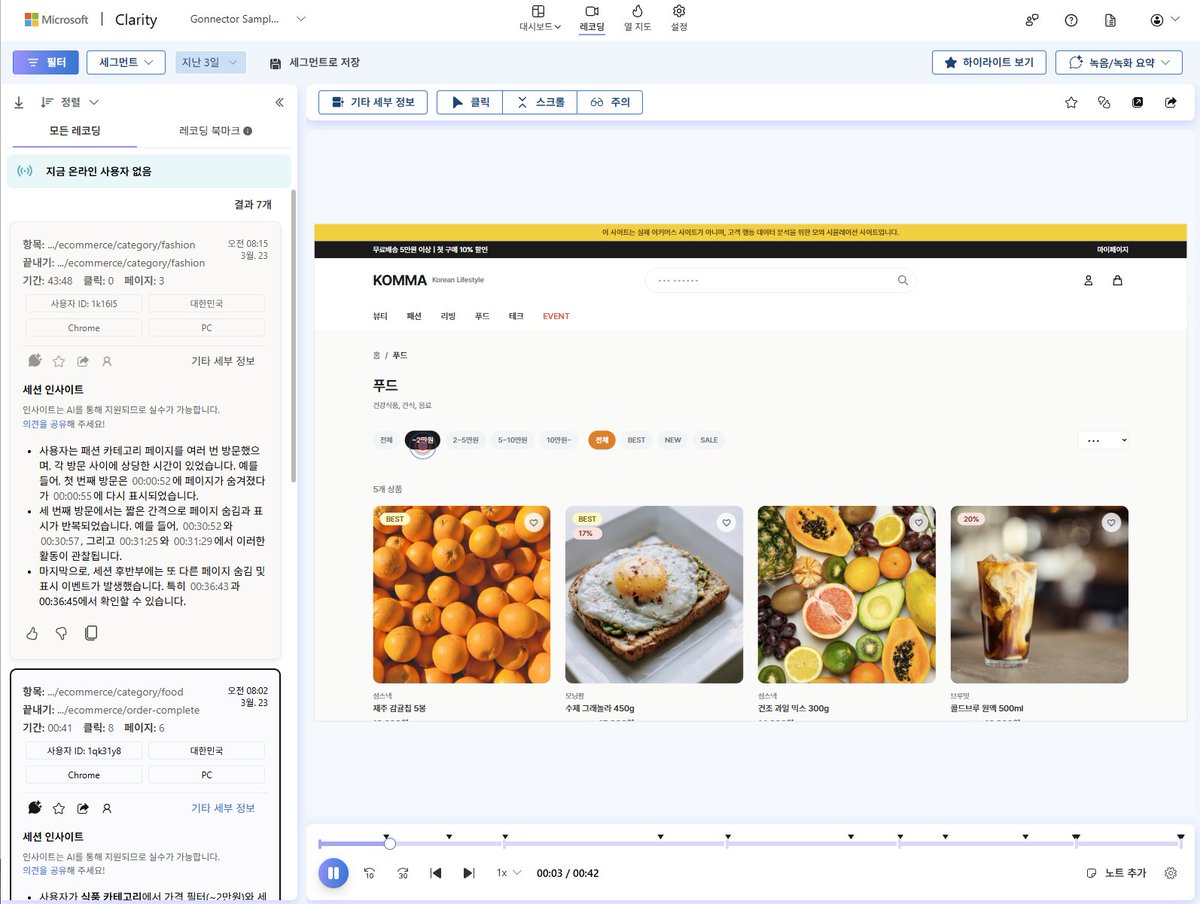Click the 하이라이트 보기 button
This screenshot has height=904, width=1200.
[x=989, y=62]
